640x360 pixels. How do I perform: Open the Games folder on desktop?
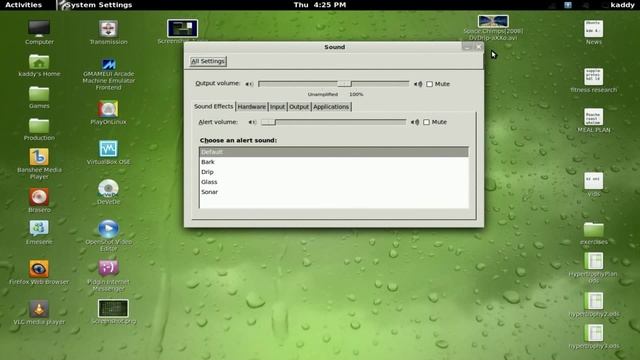tap(39, 93)
